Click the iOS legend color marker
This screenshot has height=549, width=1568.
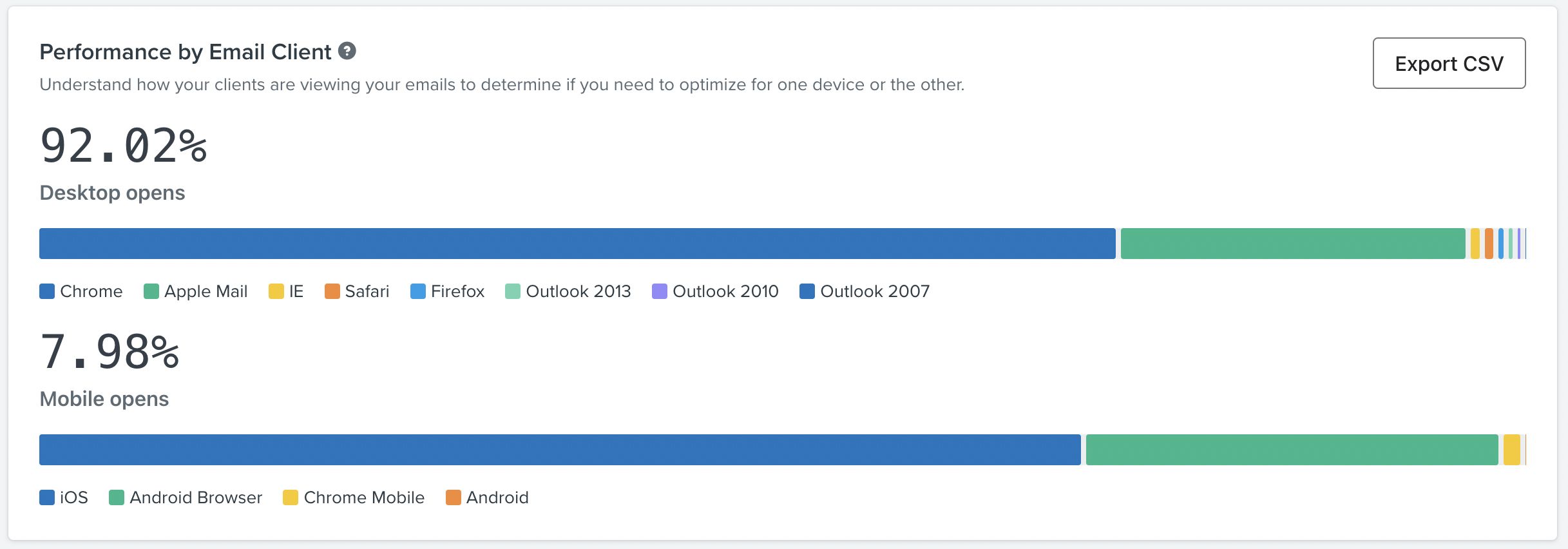46,497
